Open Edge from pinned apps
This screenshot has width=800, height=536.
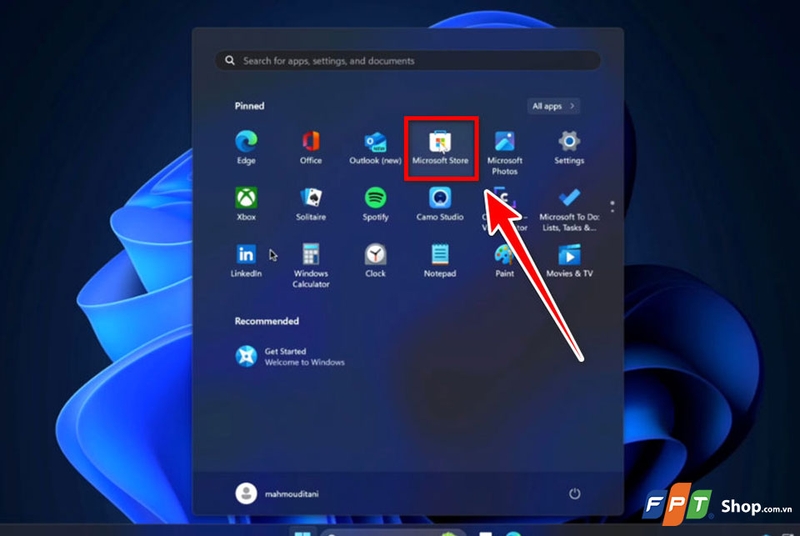pyautogui.click(x=246, y=147)
